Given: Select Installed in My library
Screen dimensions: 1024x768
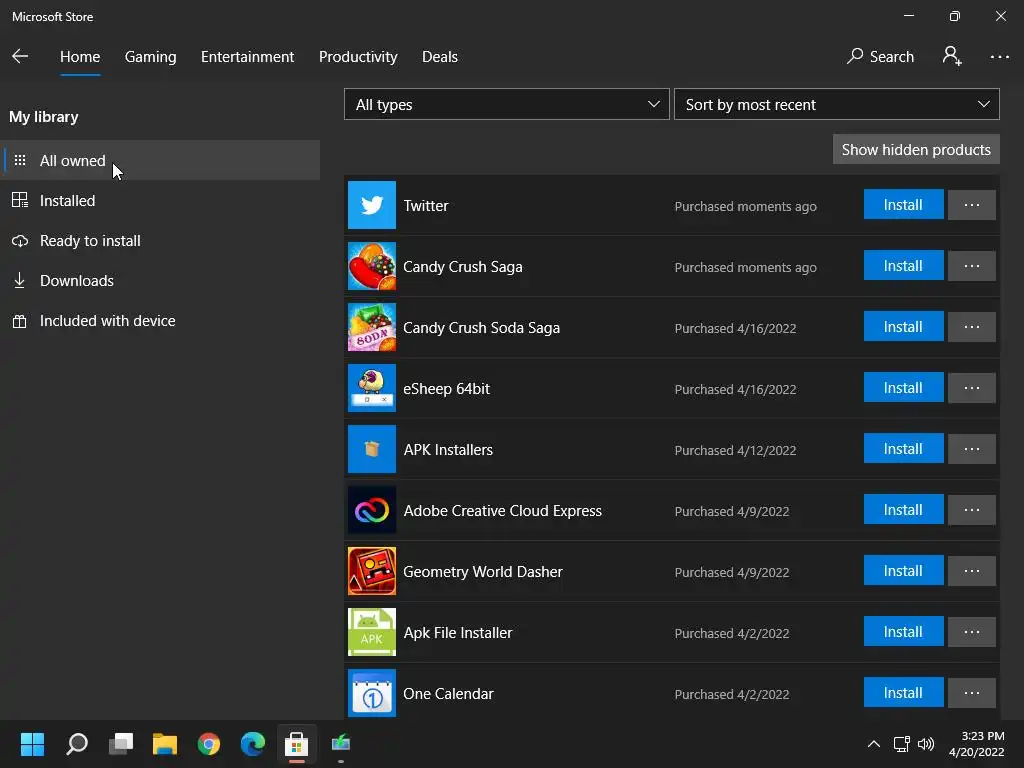Looking at the screenshot, I should click(160, 200).
